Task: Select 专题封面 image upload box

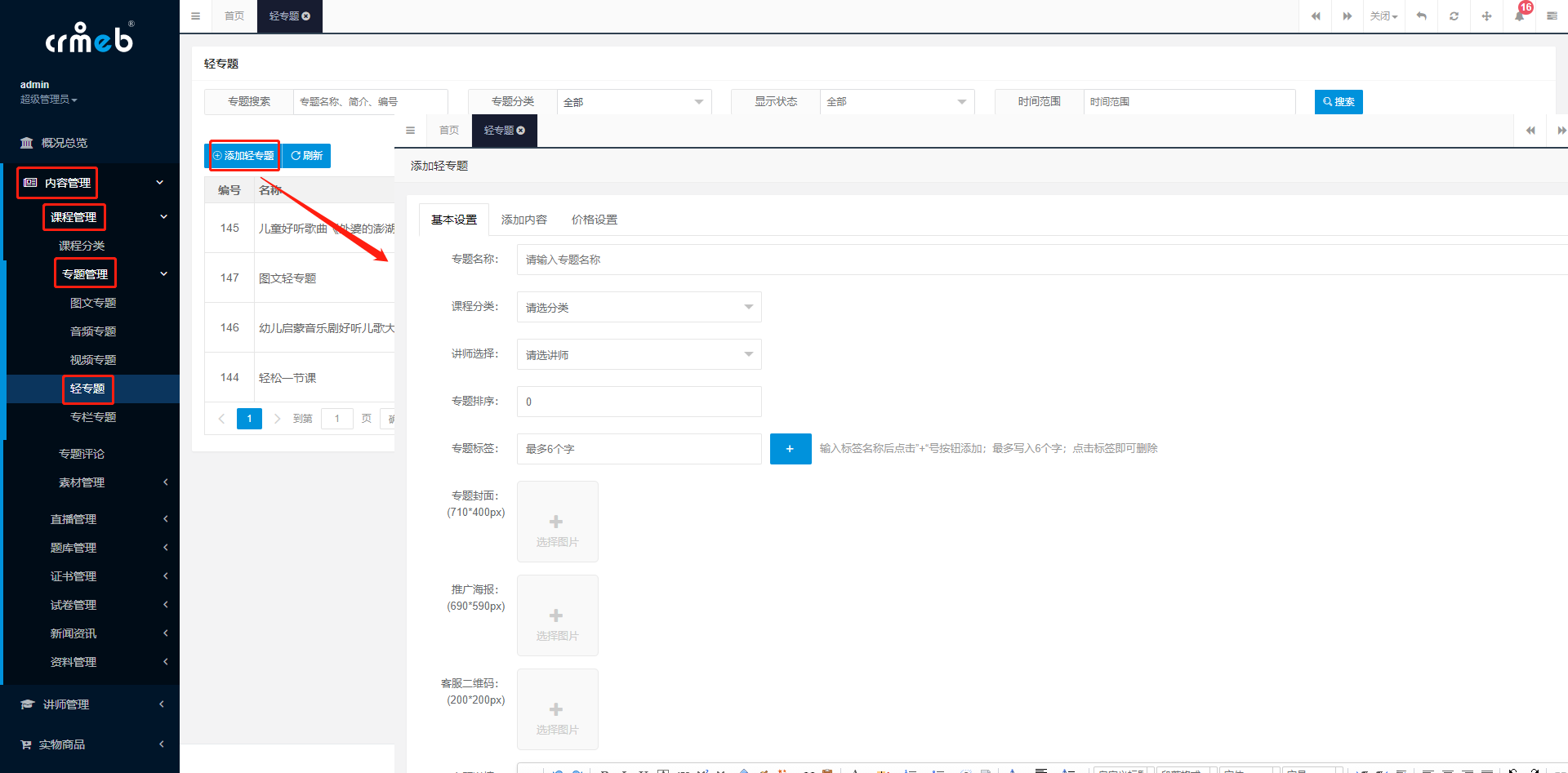Action: [x=557, y=522]
